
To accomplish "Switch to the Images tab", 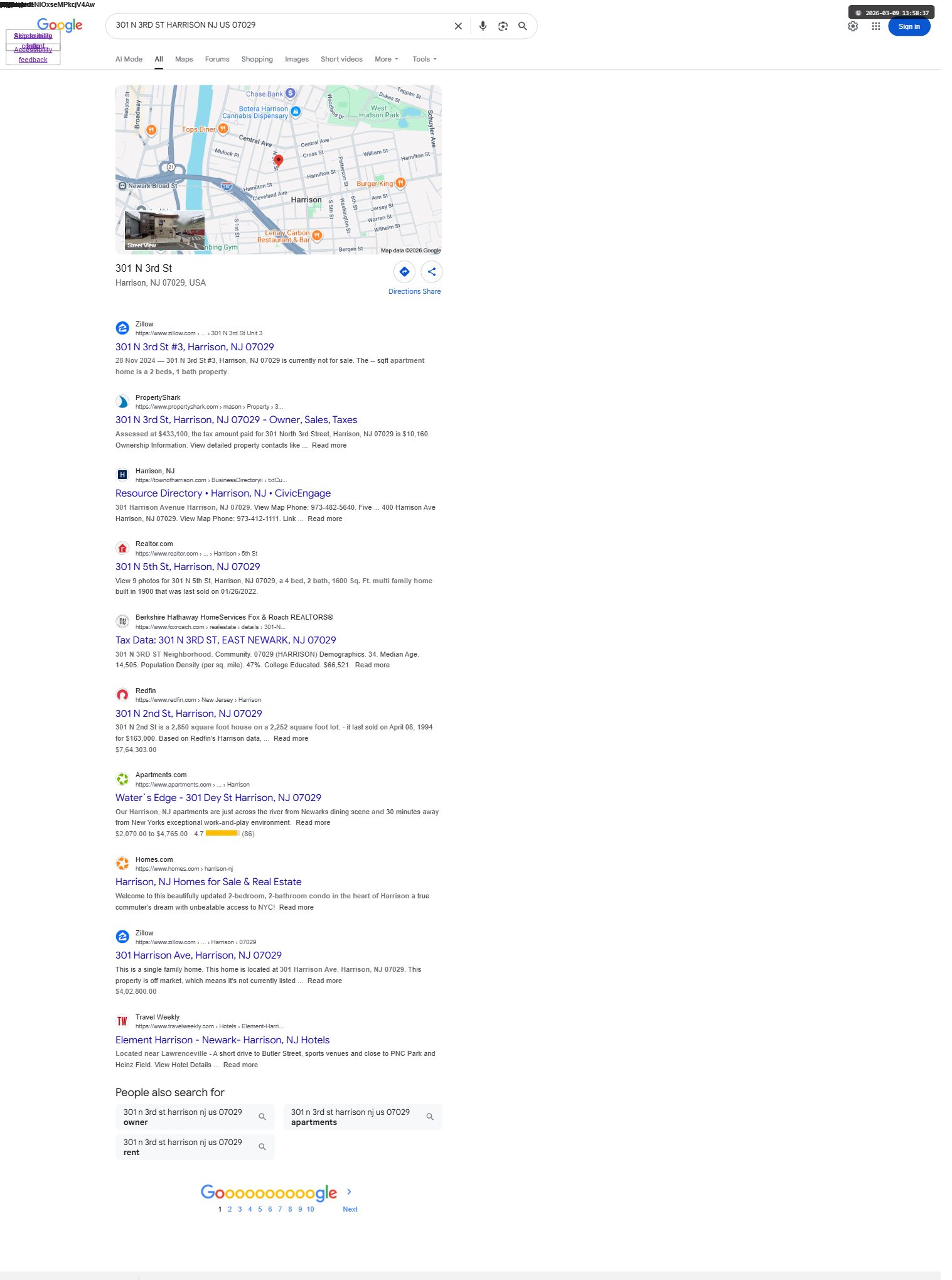I will coord(297,59).
